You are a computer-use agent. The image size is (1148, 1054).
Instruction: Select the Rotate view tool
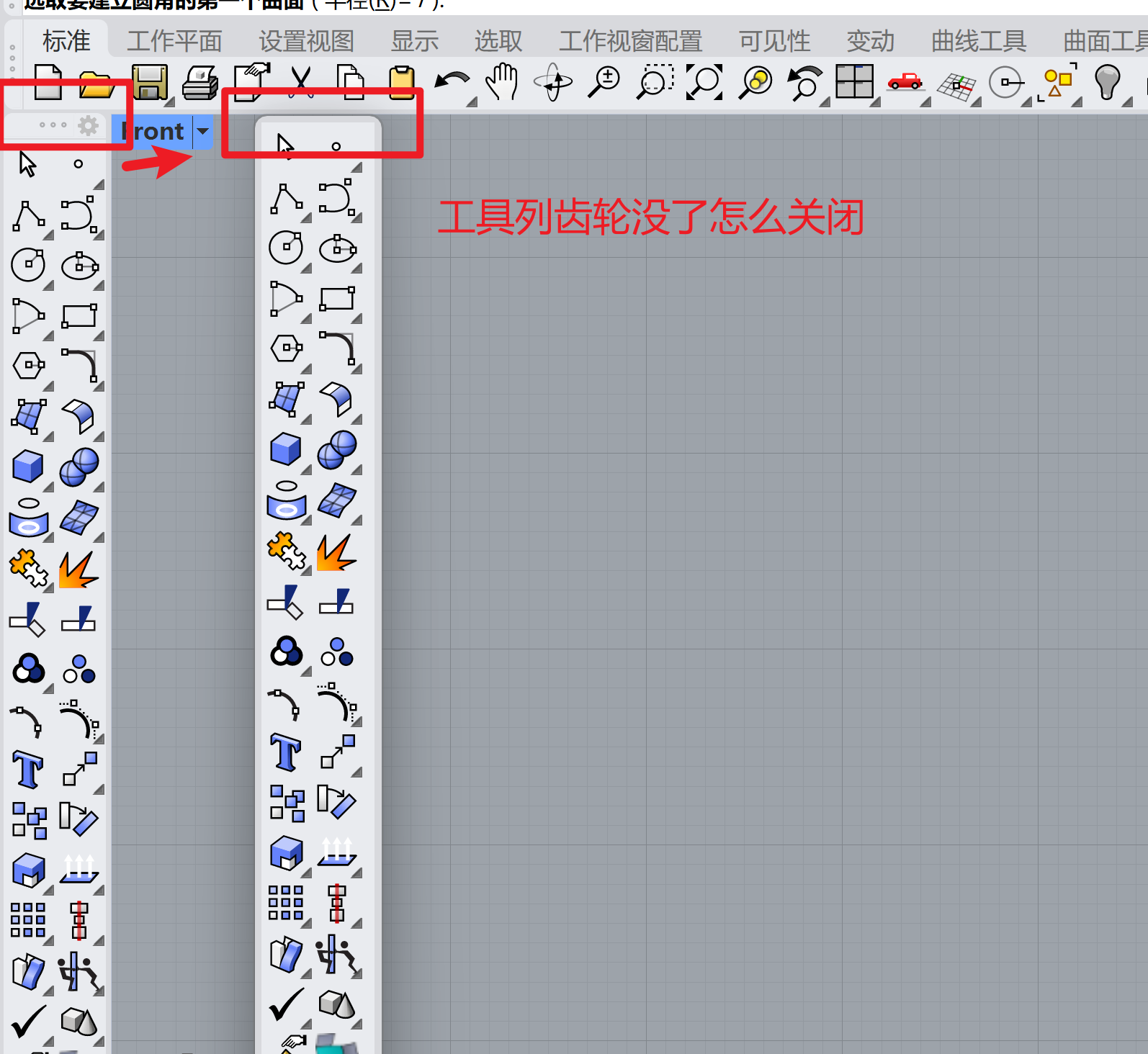point(553,82)
